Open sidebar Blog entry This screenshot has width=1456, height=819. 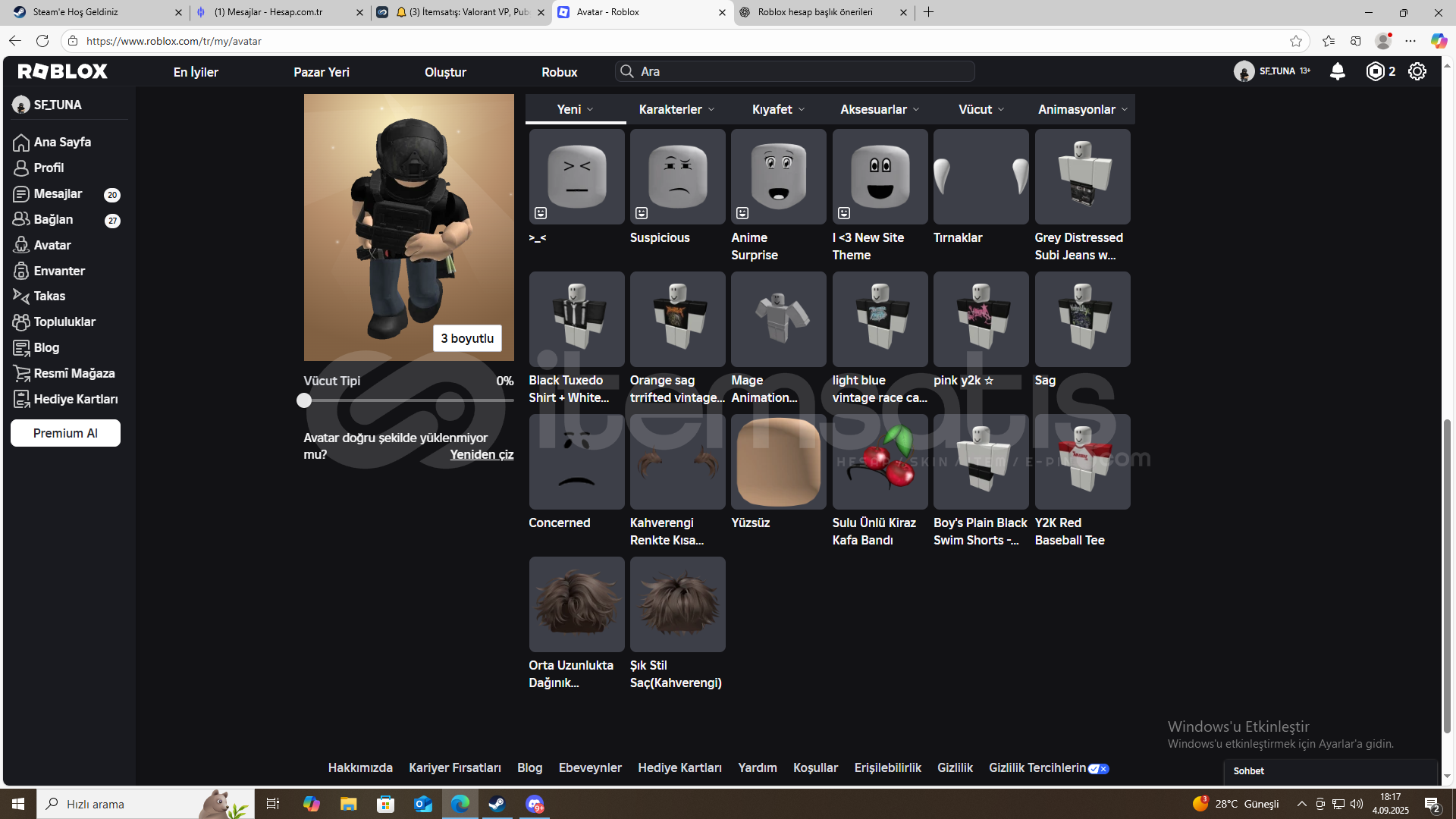coord(46,347)
